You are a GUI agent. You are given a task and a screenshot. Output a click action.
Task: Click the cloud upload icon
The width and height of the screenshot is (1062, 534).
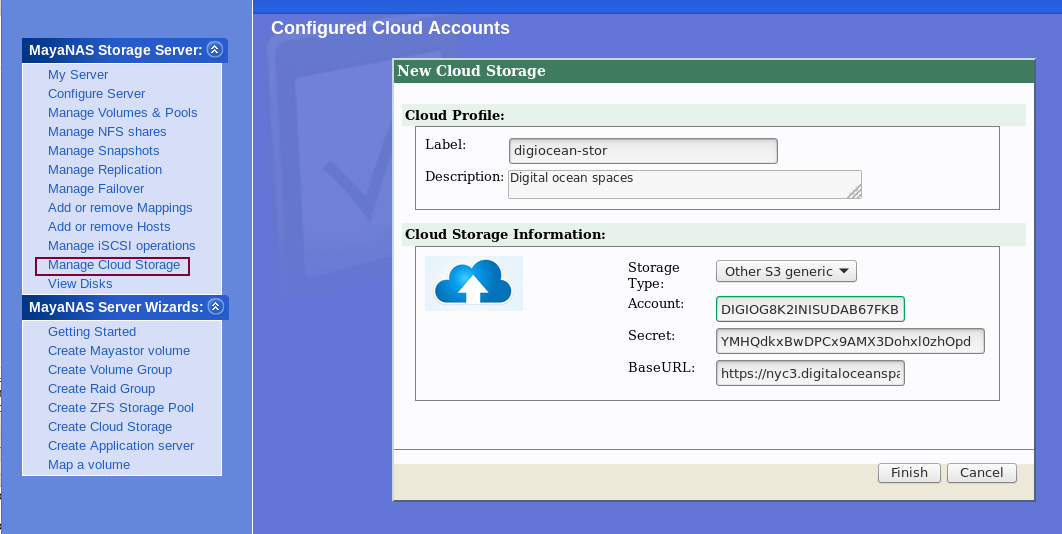pyautogui.click(x=473, y=283)
